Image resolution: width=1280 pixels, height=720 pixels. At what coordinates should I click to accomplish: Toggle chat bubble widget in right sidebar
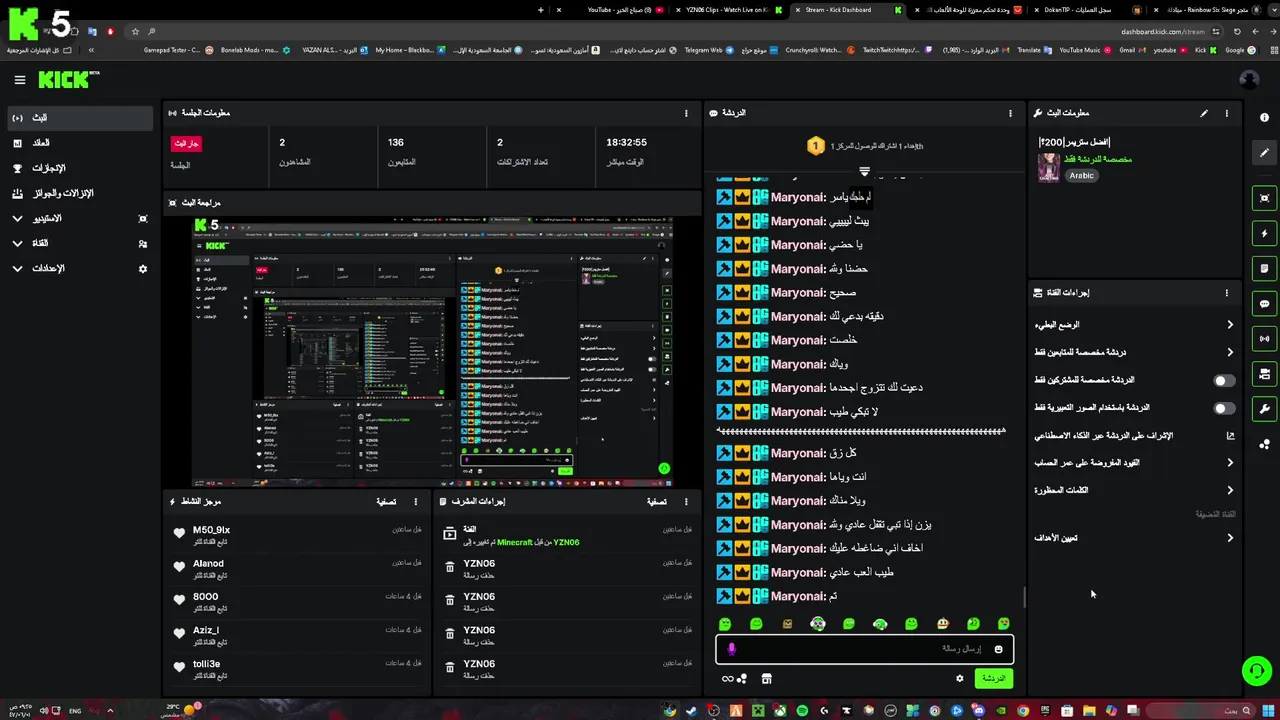tap(1265, 304)
